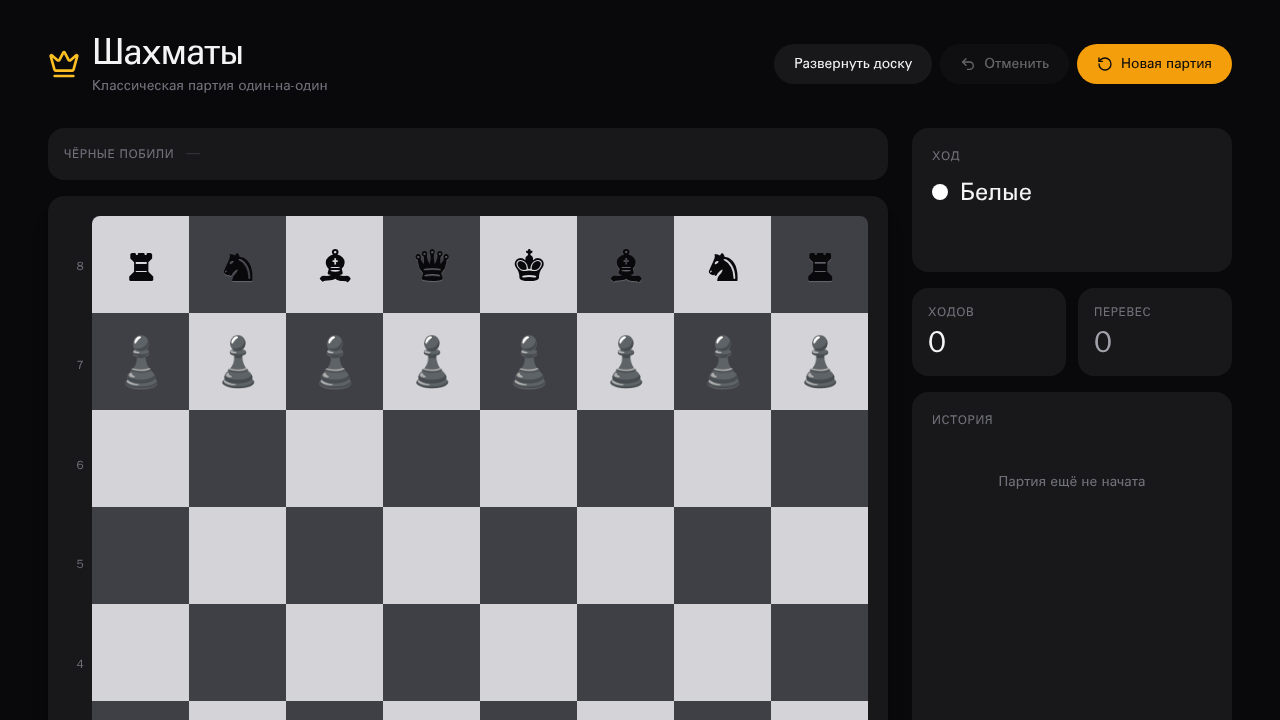Click the empty square c5
The height and width of the screenshot is (720, 1280).
click(x=335, y=556)
